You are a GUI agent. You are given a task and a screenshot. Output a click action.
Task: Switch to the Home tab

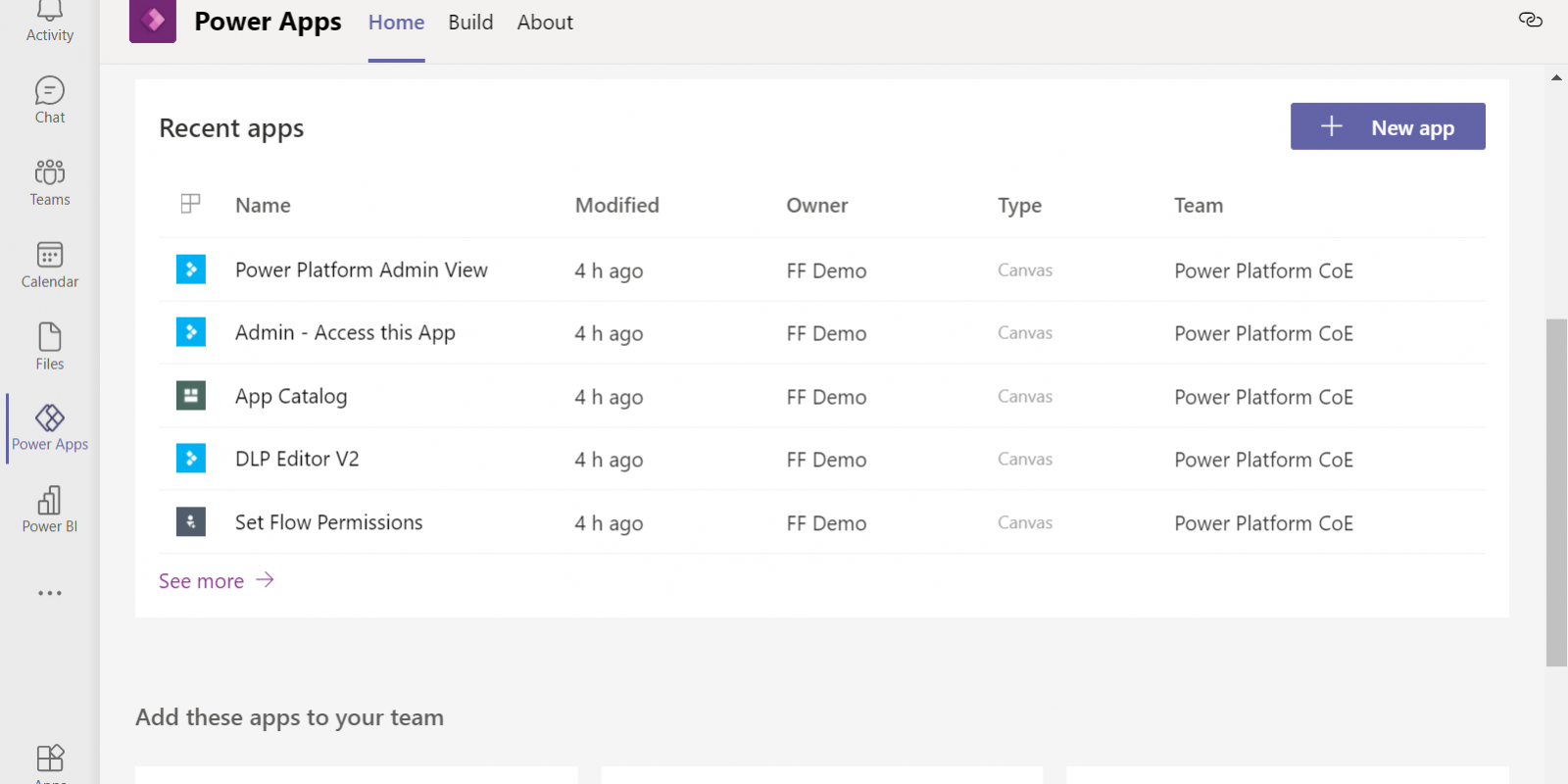pyautogui.click(x=396, y=23)
